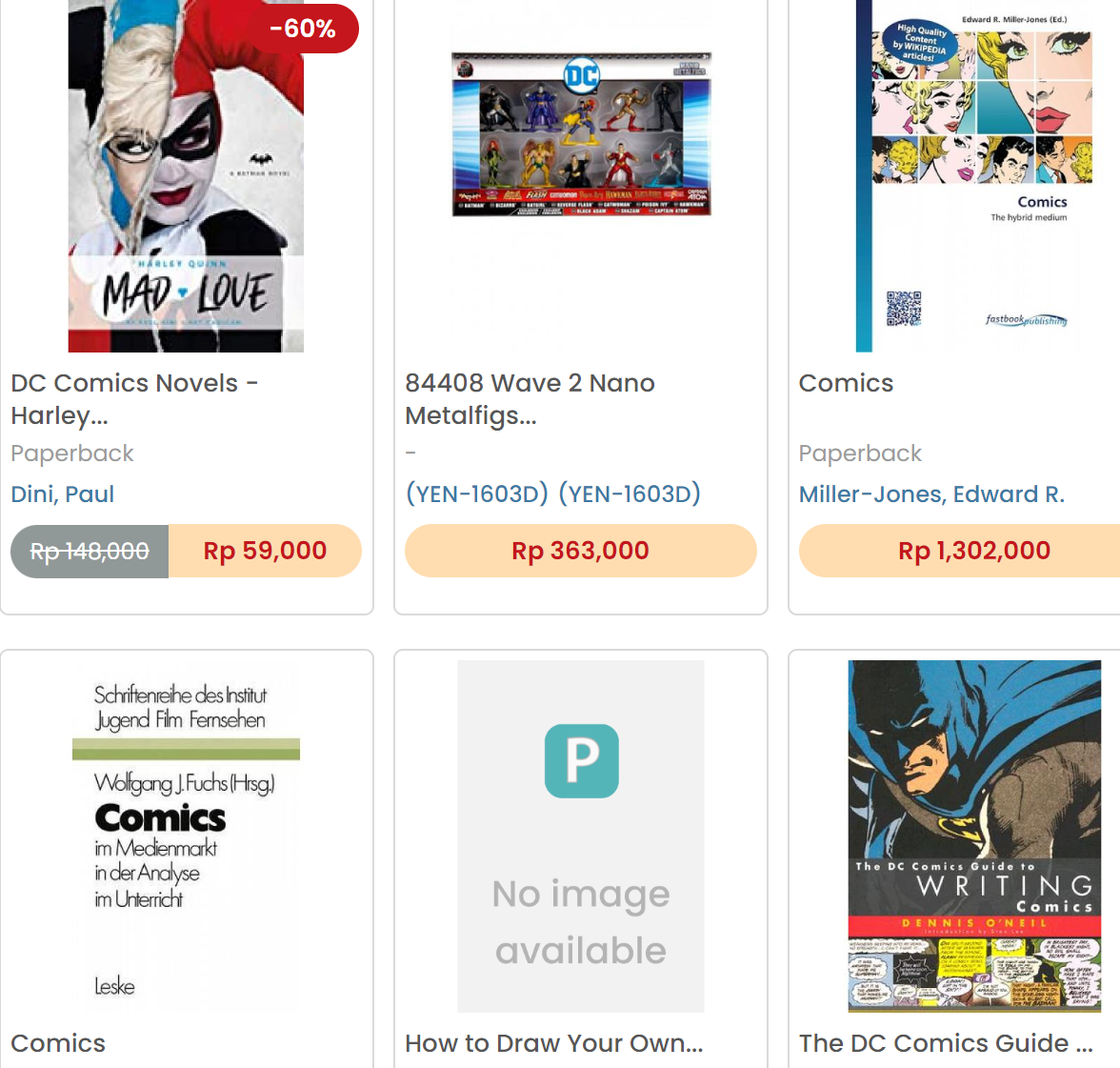The height and width of the screenshot is (1068, 1120).
Task: Select the first (YEN-1603D) link
Action: [x=476, y=494]
